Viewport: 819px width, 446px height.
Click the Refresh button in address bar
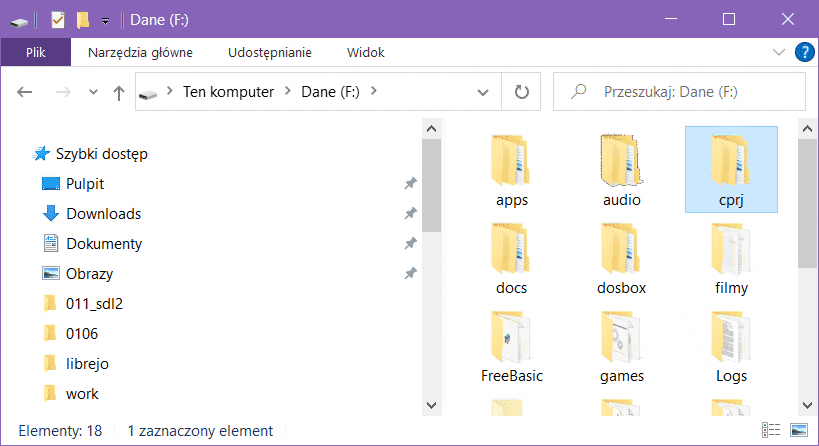(521, 92)
